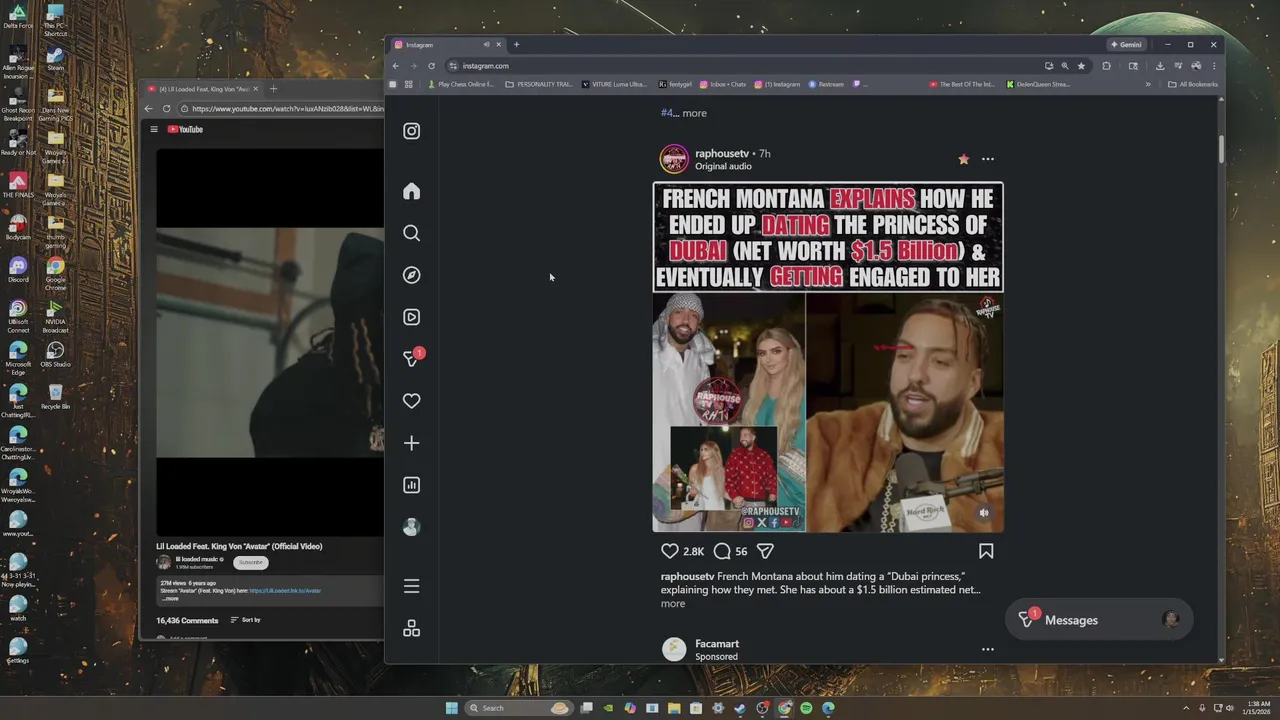The width and height of the screenshot is (1280, 720).
Task: Open the Discord desktop shortcut
Action: pyautogui.click(x=18, y=269)
